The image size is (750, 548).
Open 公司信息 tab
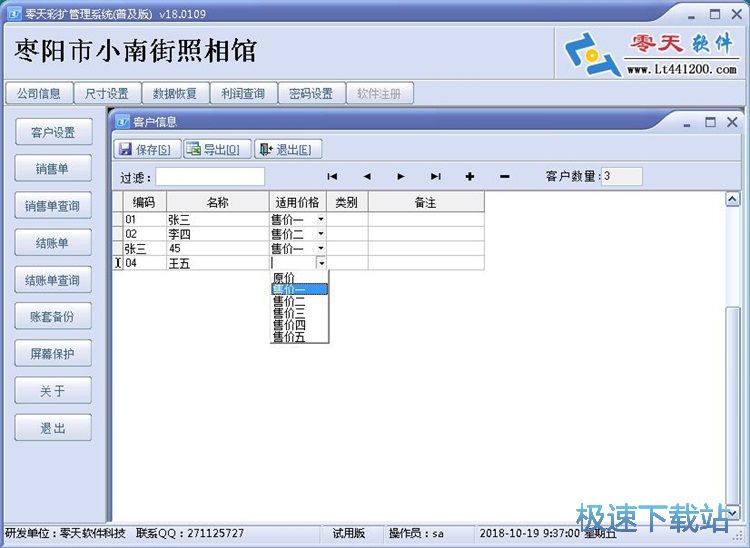[x=39, y=93]
